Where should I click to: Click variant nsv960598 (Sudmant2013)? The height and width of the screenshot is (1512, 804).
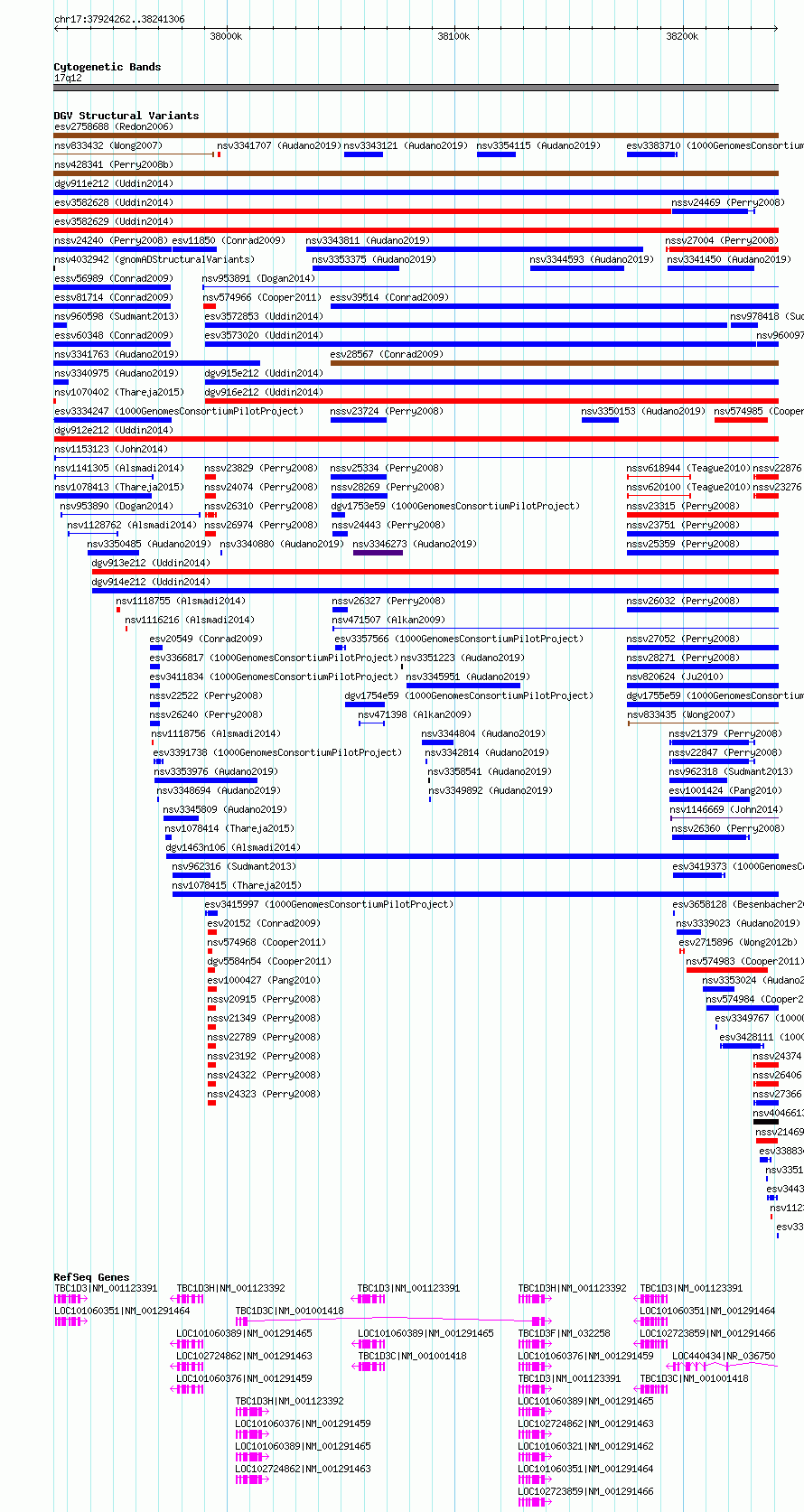(117, 316)
